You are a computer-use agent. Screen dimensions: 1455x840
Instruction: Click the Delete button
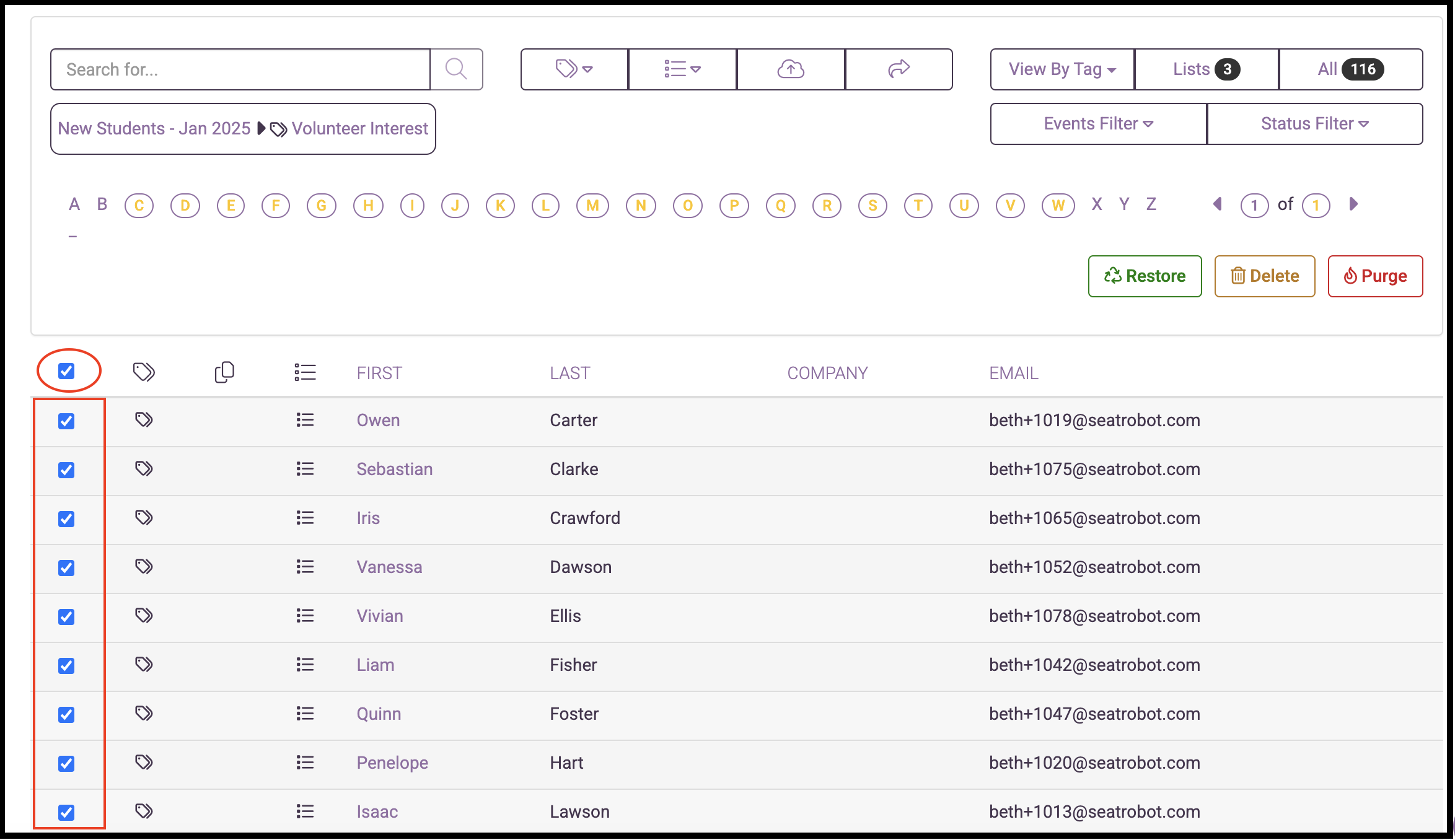1265,276
